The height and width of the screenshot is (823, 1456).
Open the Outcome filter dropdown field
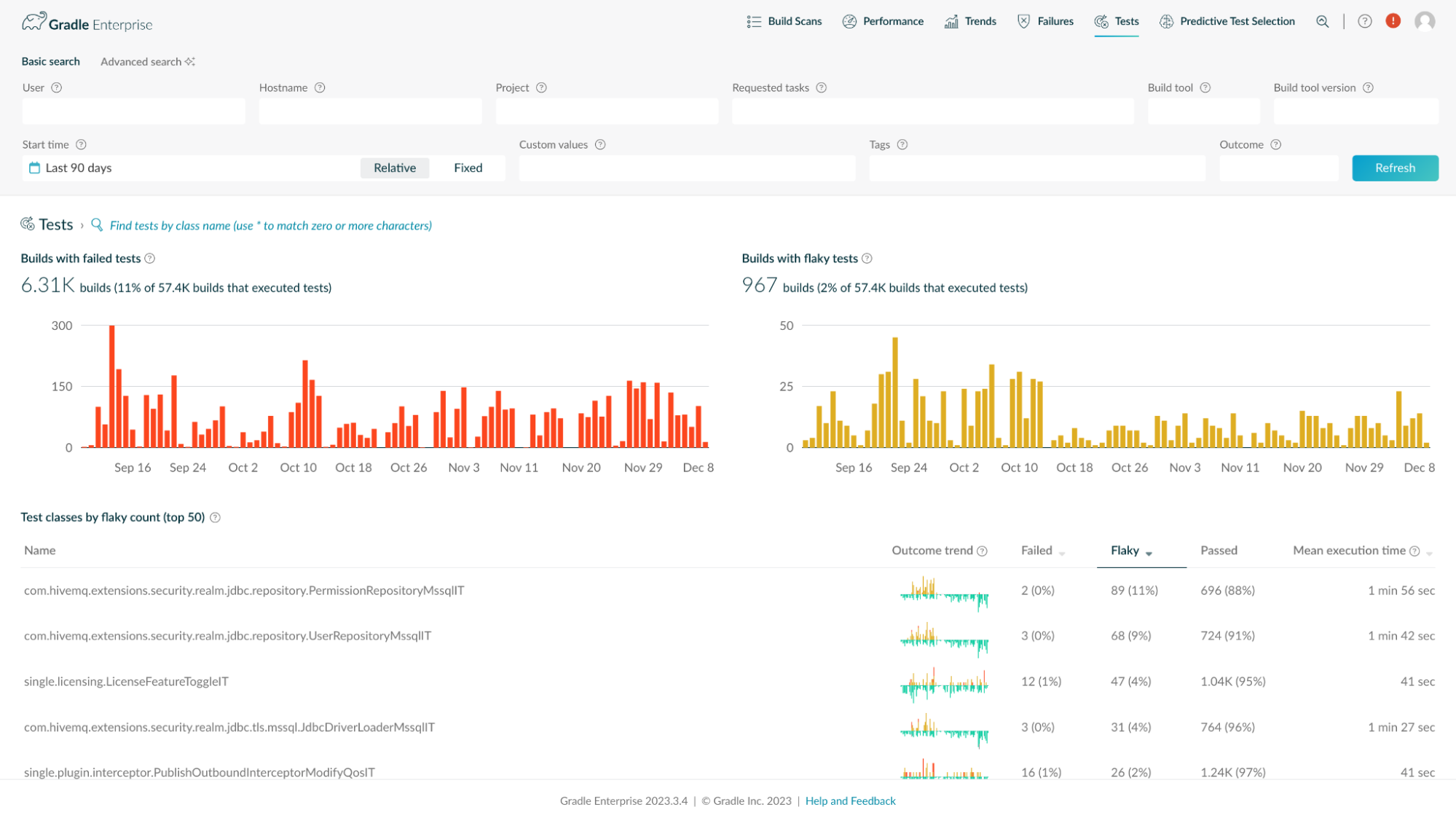1278,168
